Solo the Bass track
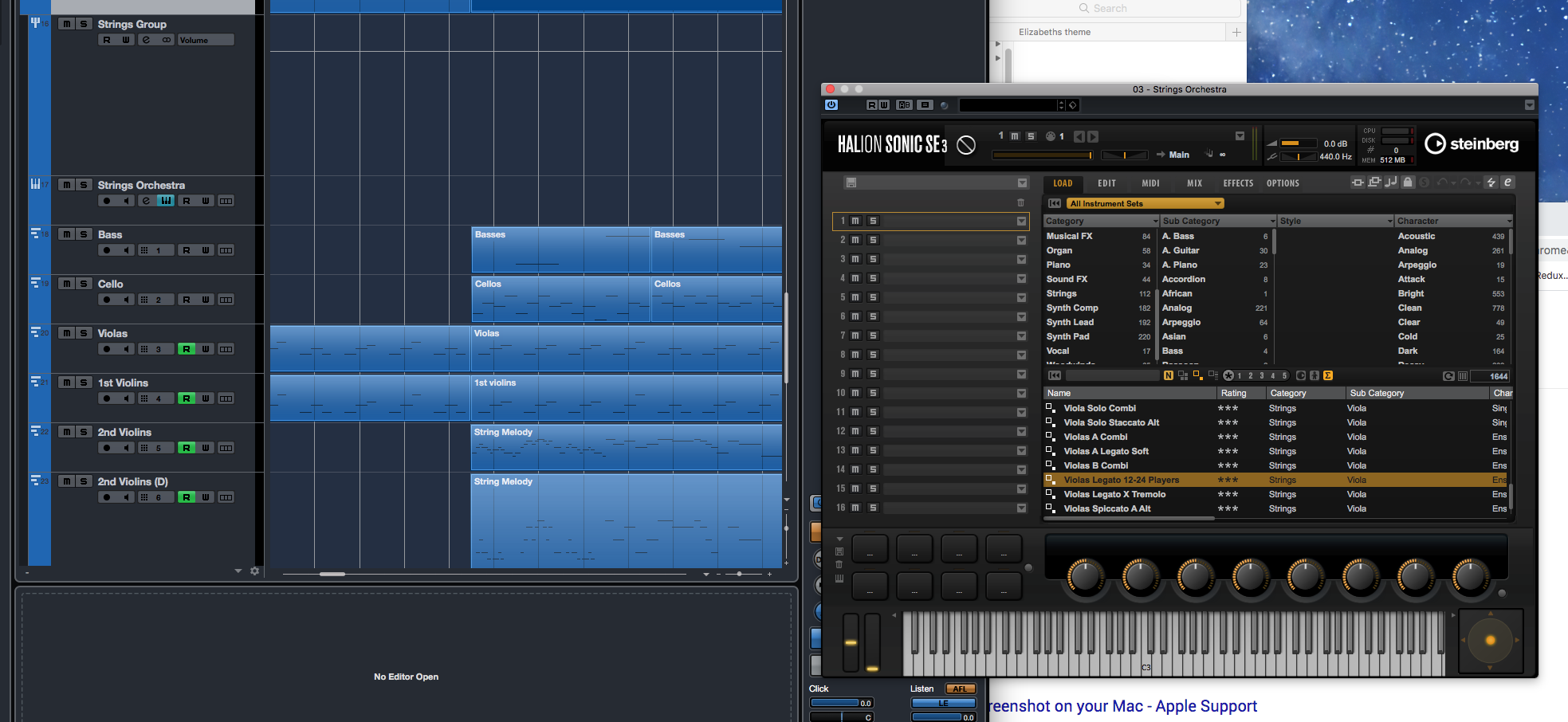Screen dimensions: 1568x722 84,234
